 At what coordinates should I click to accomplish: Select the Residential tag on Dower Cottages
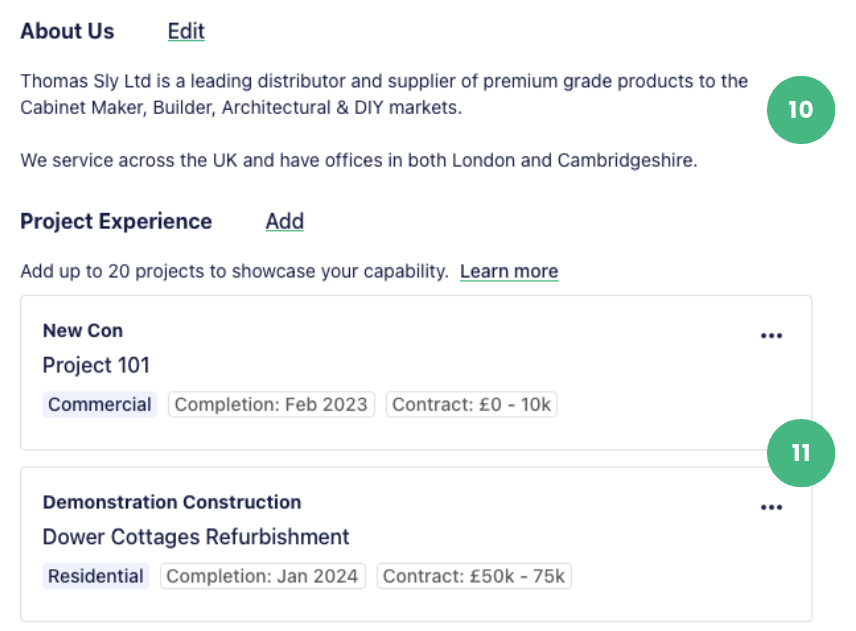click(96, 576)
